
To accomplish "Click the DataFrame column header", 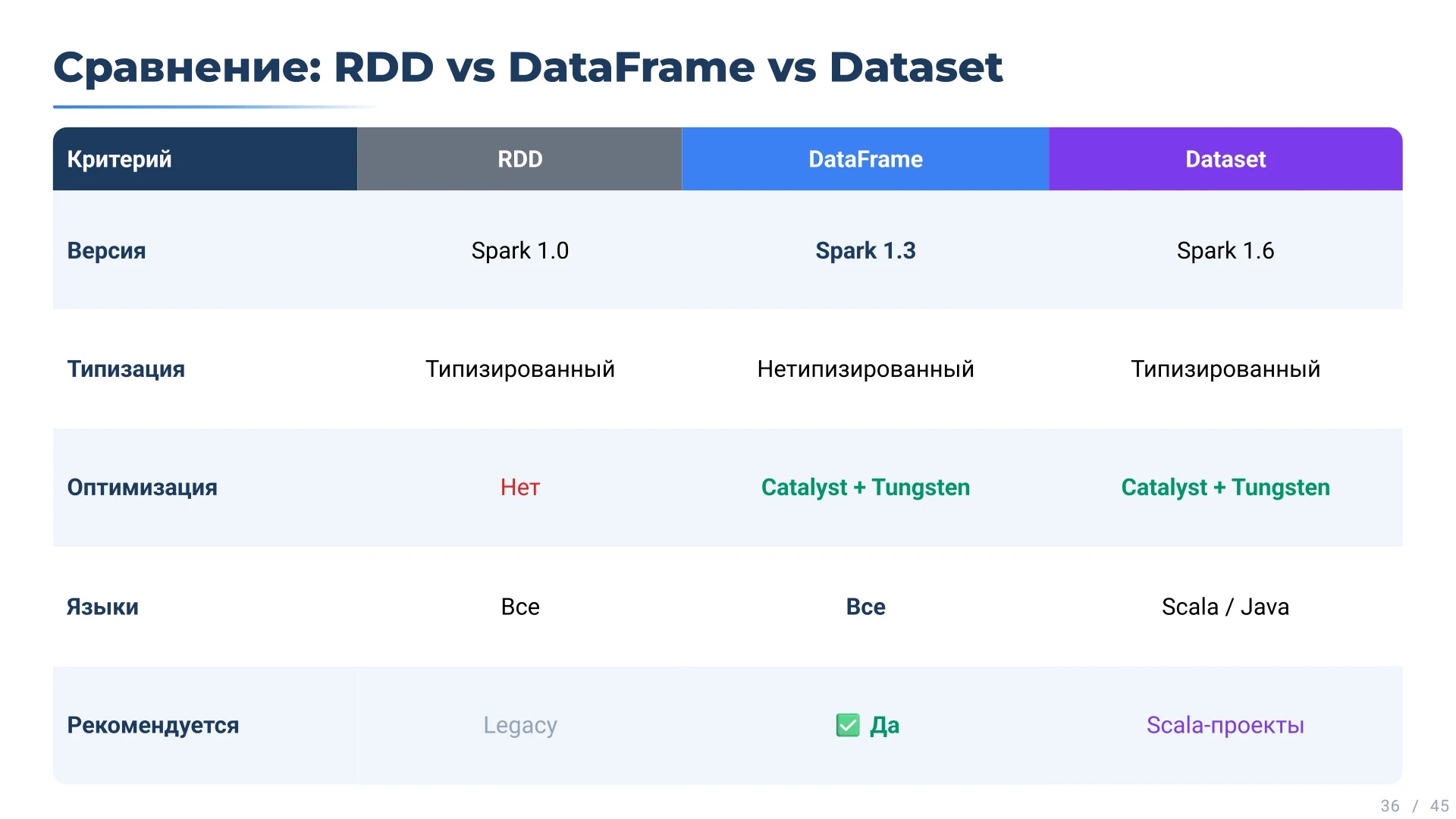I will pyautogui.click(x=865, y=159).
